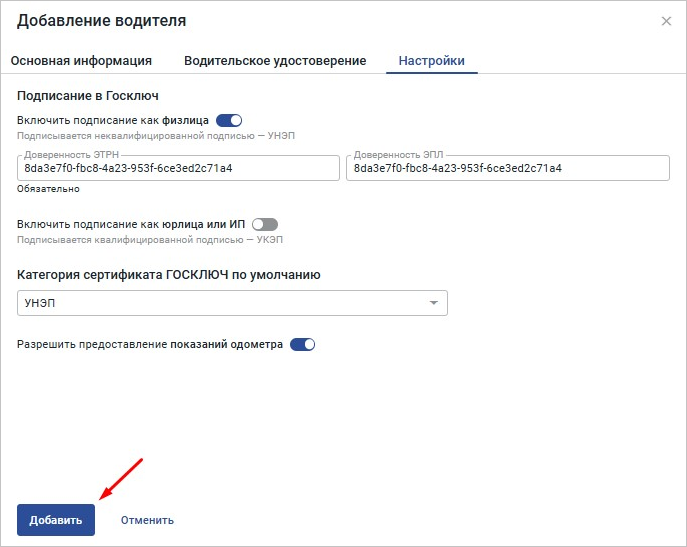Close the Добавление водителя dialog
Image resolution: width=687 pixels, height=547 pixels.
tap(666, 21)
